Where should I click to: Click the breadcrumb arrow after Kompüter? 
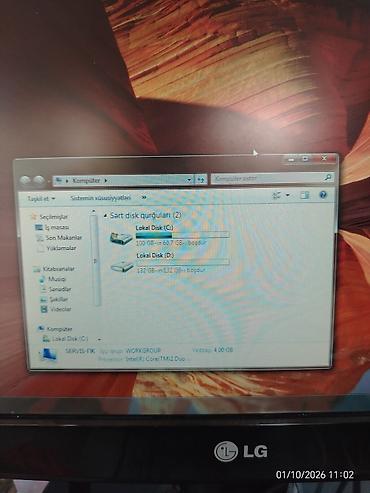[x=106, y=180]
